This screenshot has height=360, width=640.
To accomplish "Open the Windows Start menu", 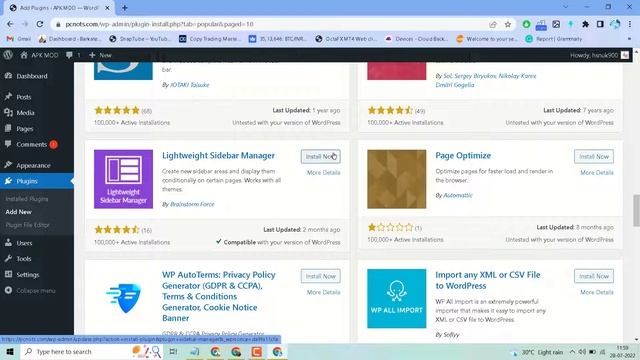I will click(10, 351).
